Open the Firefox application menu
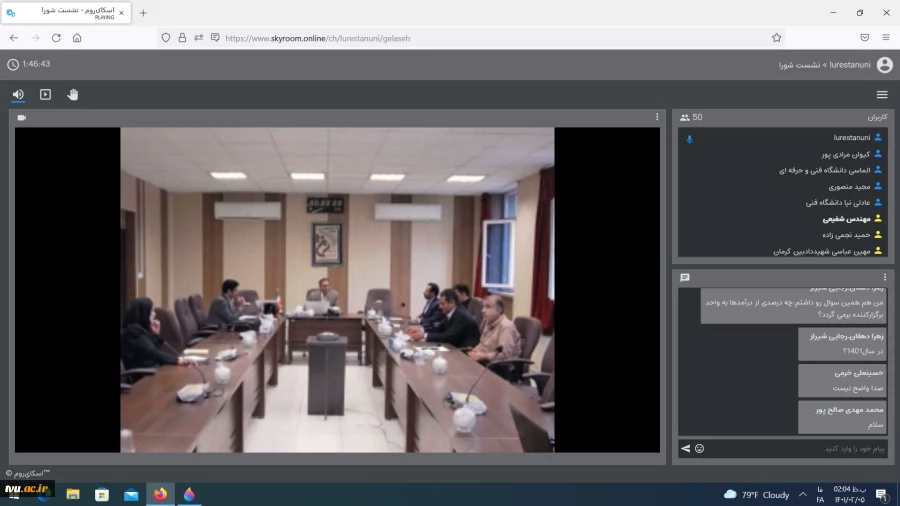900x506 pixels. 886,38
